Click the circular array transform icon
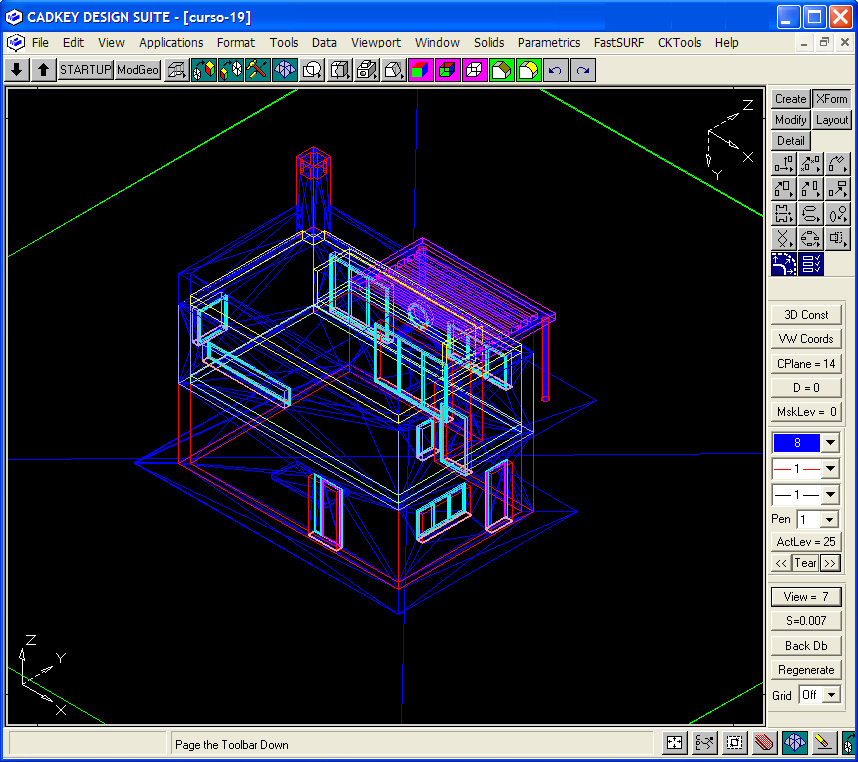858x762 pixels. 811,239
